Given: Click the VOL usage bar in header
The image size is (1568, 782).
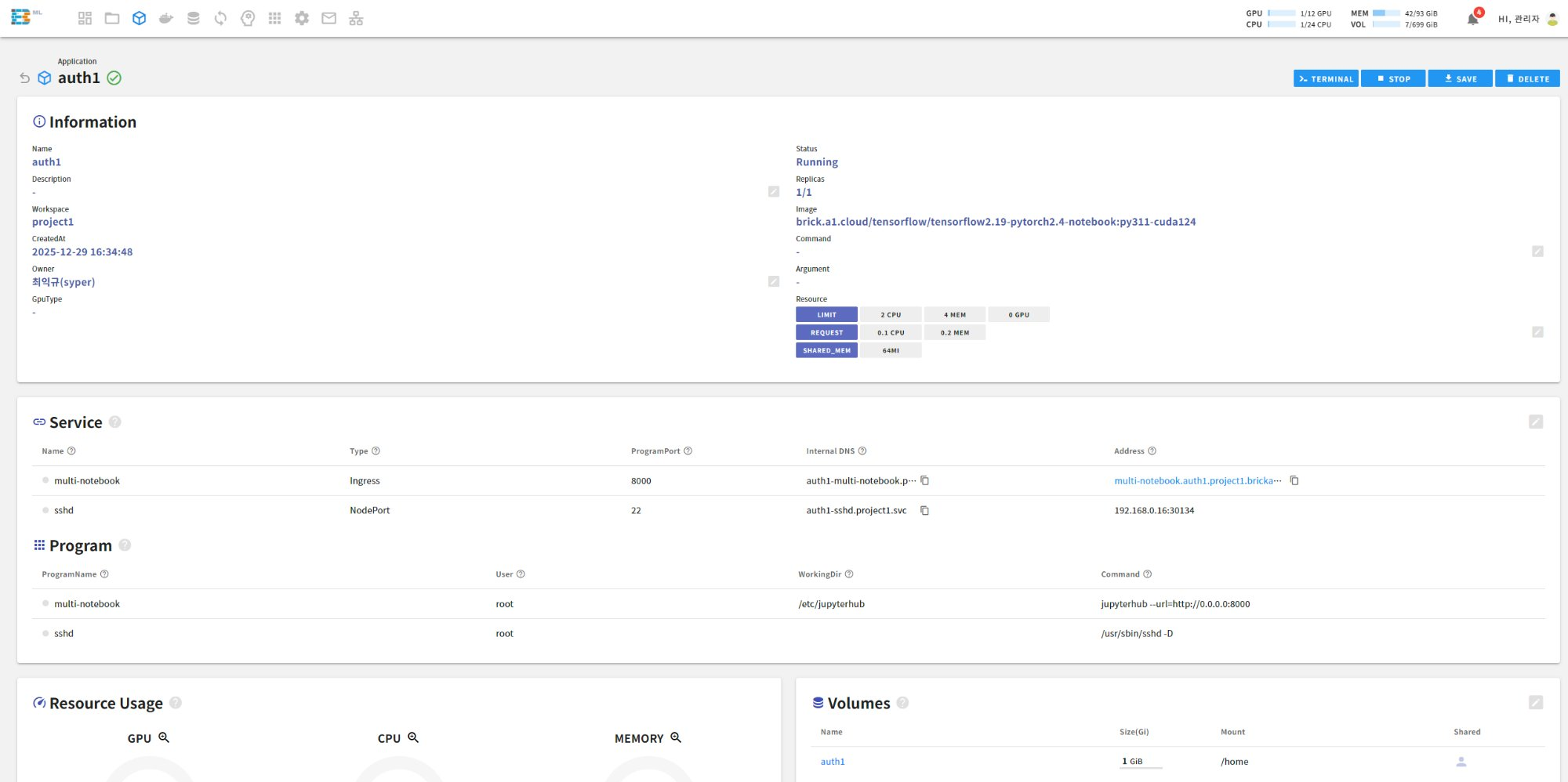Looking at the screenshot, I should point(1386,24).
